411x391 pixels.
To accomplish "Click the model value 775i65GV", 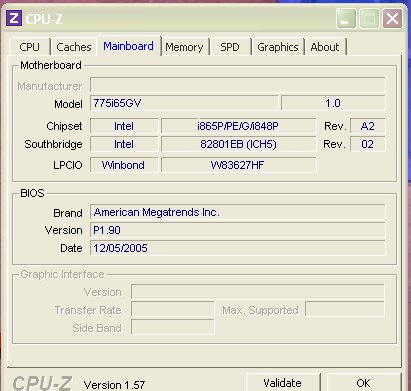I will pyautogui.click(x=184, y=103).
